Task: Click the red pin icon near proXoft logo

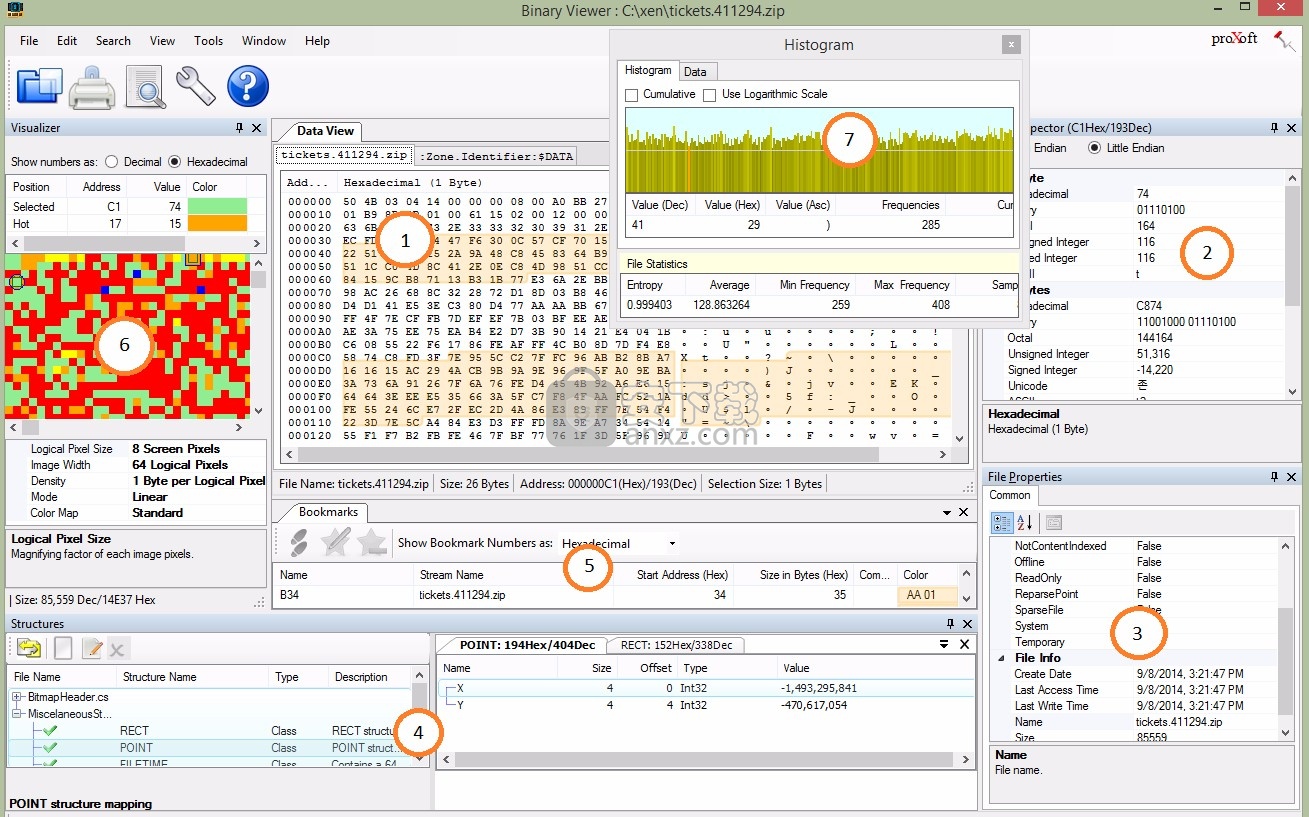Action: (1283, 42)
